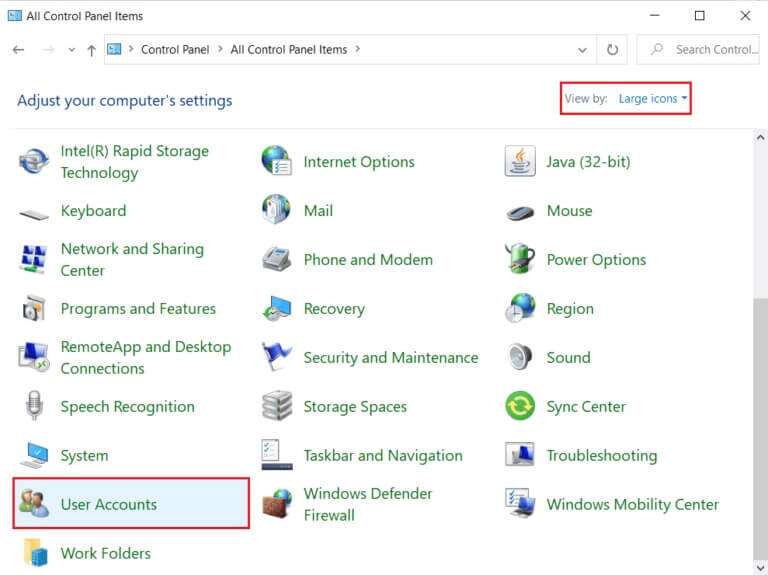Go back with the back arrow
Screen dimensions: 768x575
click(x=18, y=50)
